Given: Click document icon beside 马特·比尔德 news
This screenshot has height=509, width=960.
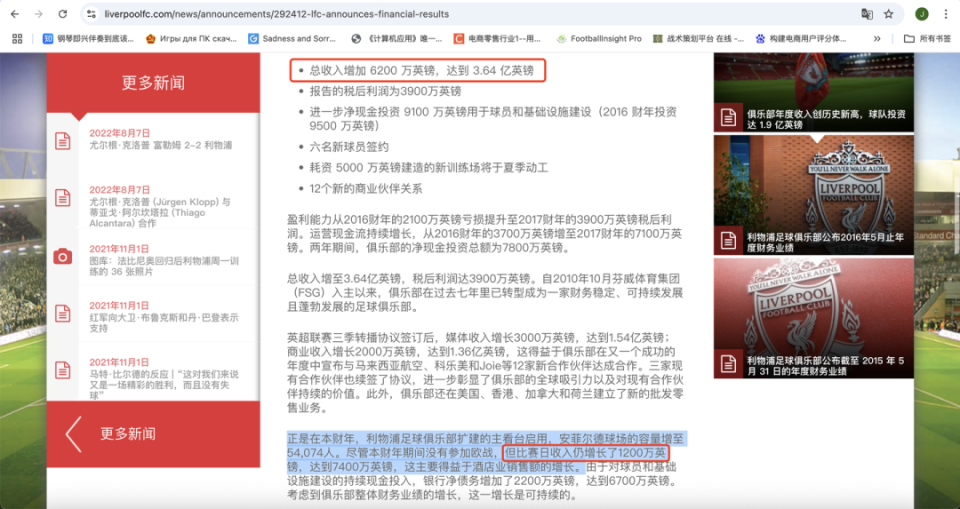Looking at the screenshot, I should pos(62,370).
